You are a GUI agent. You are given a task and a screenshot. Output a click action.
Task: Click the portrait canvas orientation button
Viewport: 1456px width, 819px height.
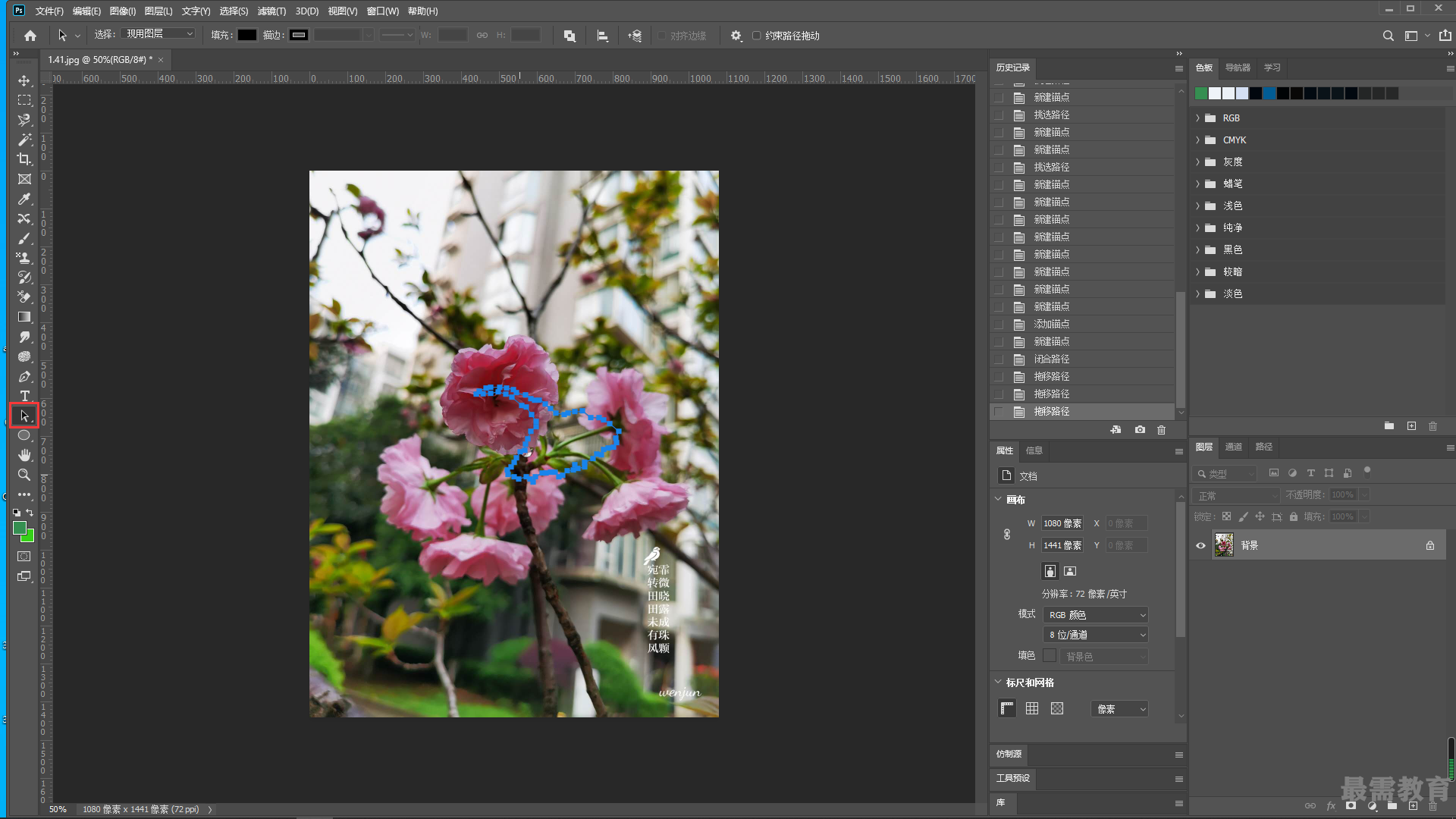point(1050,571)
